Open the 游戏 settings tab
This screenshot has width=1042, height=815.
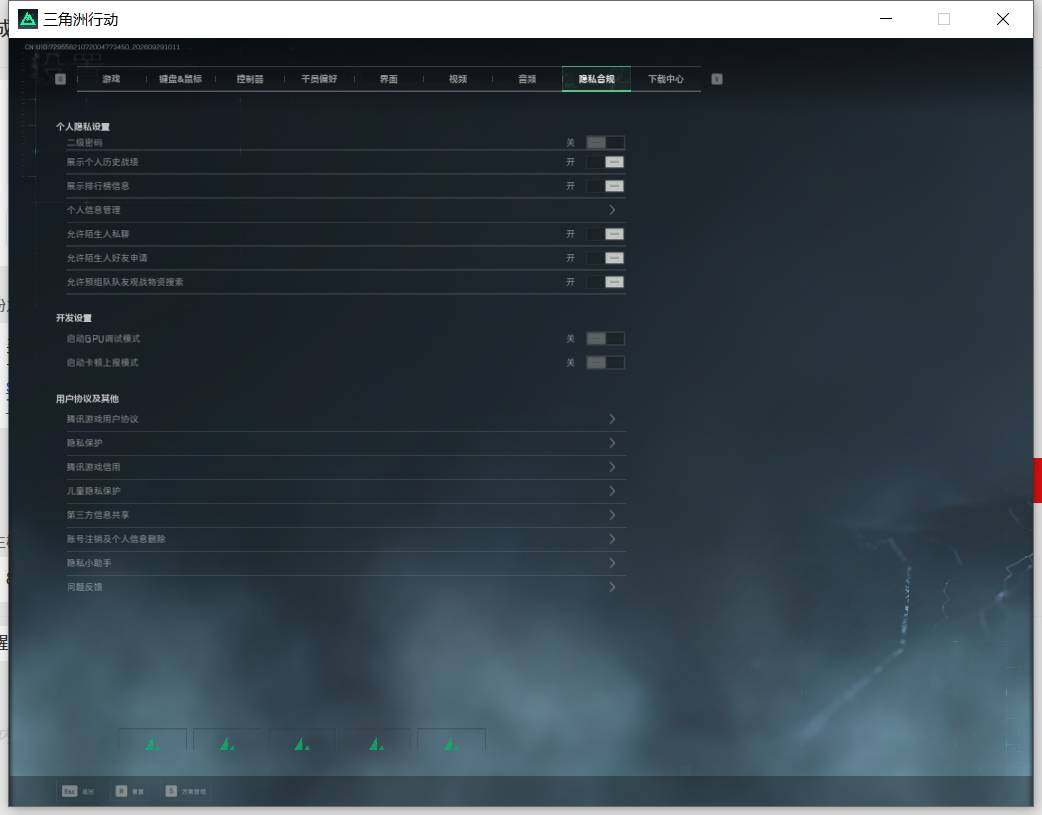[x=111, y=79]
